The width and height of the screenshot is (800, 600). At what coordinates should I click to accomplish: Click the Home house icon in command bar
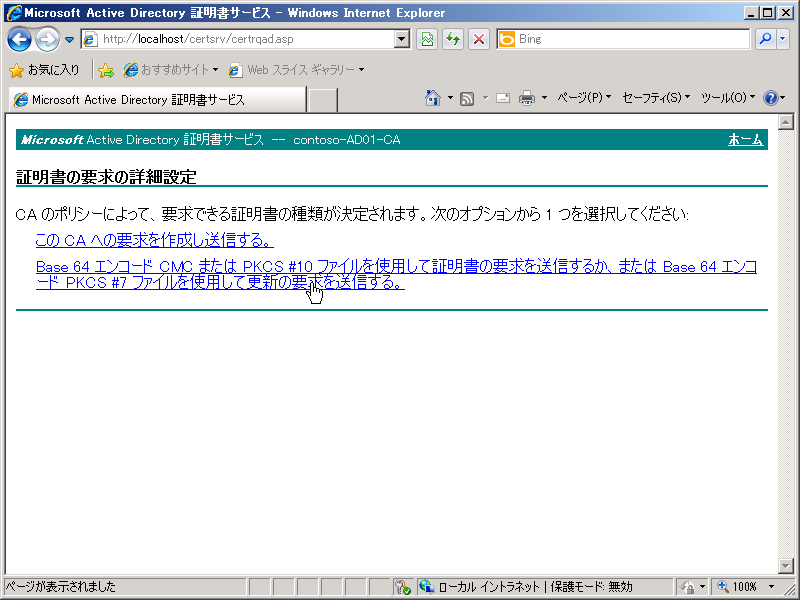433,97
